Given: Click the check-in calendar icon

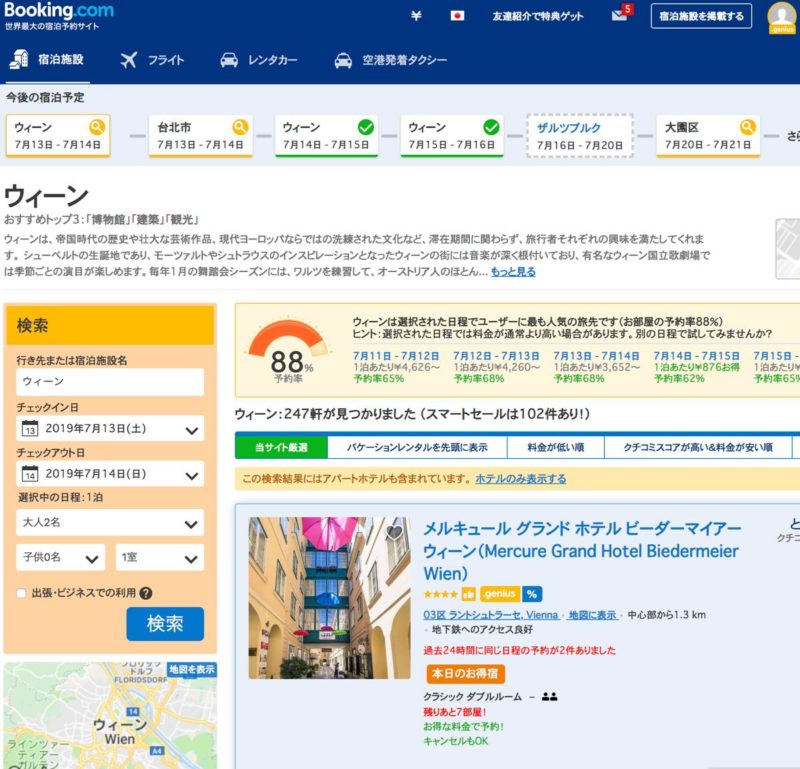Looking at the screenshot, I should pos(30,428).
